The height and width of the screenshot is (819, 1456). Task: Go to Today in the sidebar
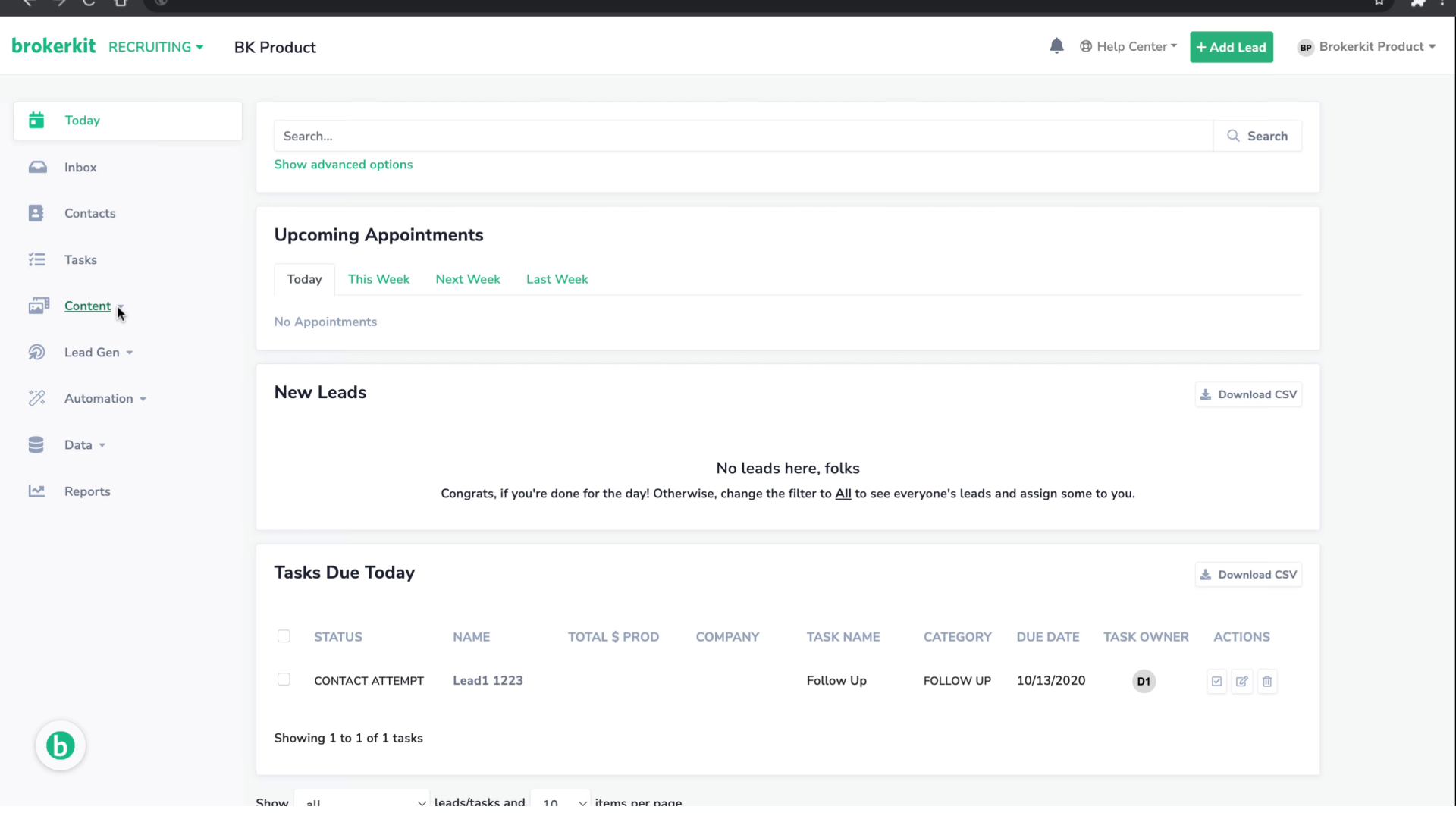128,121
